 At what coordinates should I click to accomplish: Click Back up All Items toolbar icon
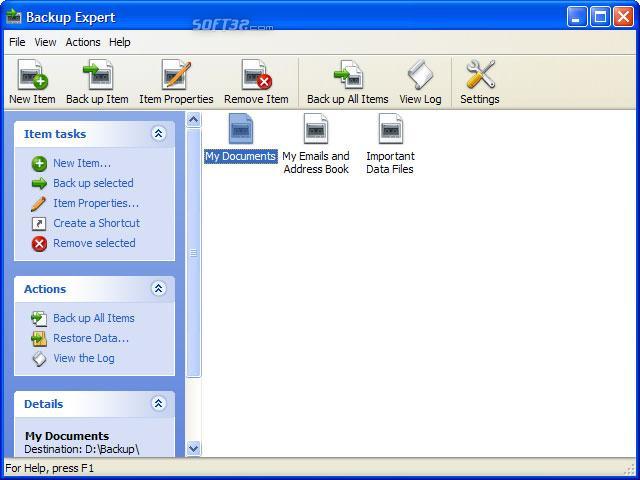click(348, 75)
